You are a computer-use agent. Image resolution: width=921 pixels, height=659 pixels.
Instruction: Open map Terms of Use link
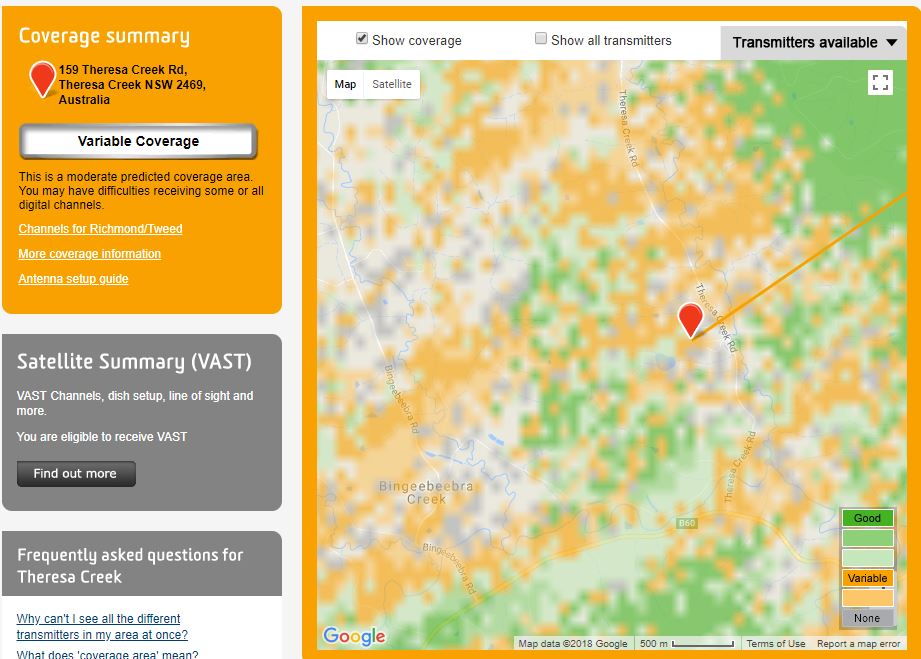click(x=776, y=644)
